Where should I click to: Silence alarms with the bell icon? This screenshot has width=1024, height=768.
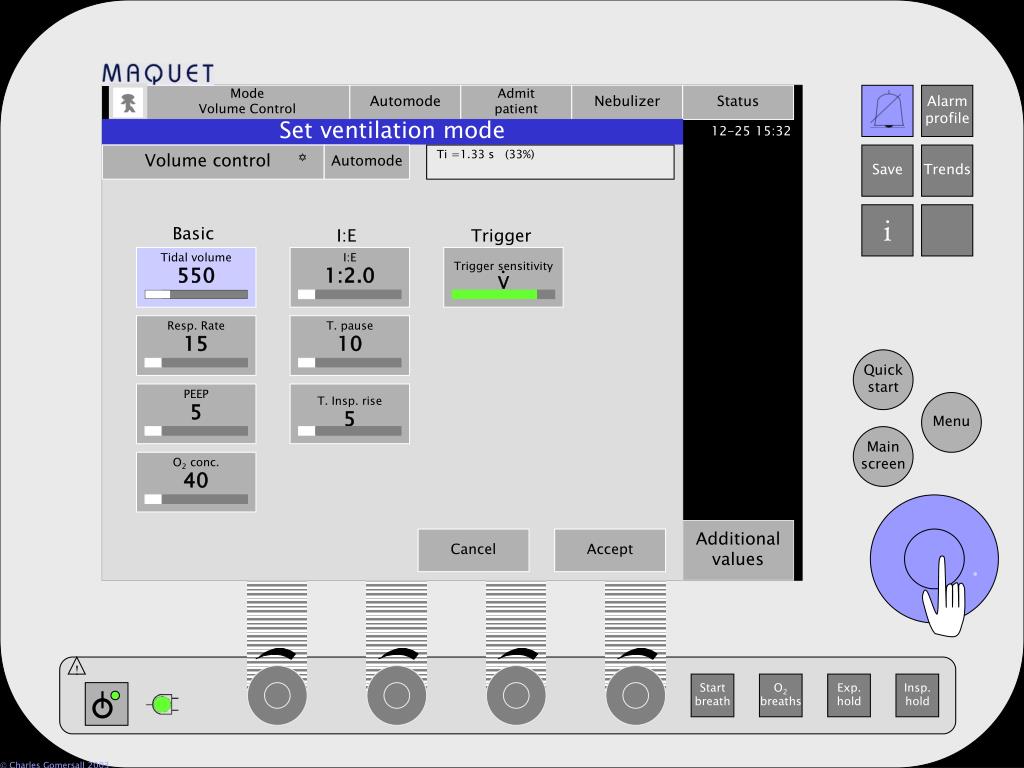pyautogui.click(x=887, y=110)
